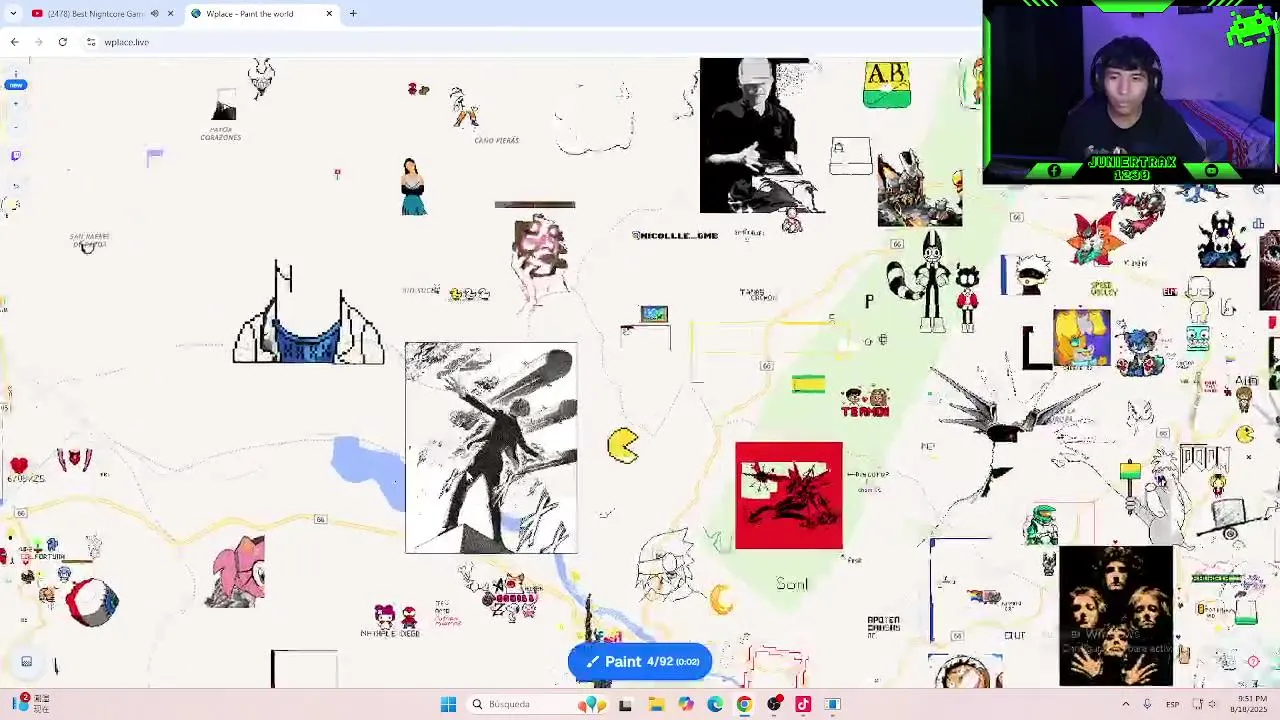Reload the wplace.live page
1280x720 pixels.
[x=62, y=42]
